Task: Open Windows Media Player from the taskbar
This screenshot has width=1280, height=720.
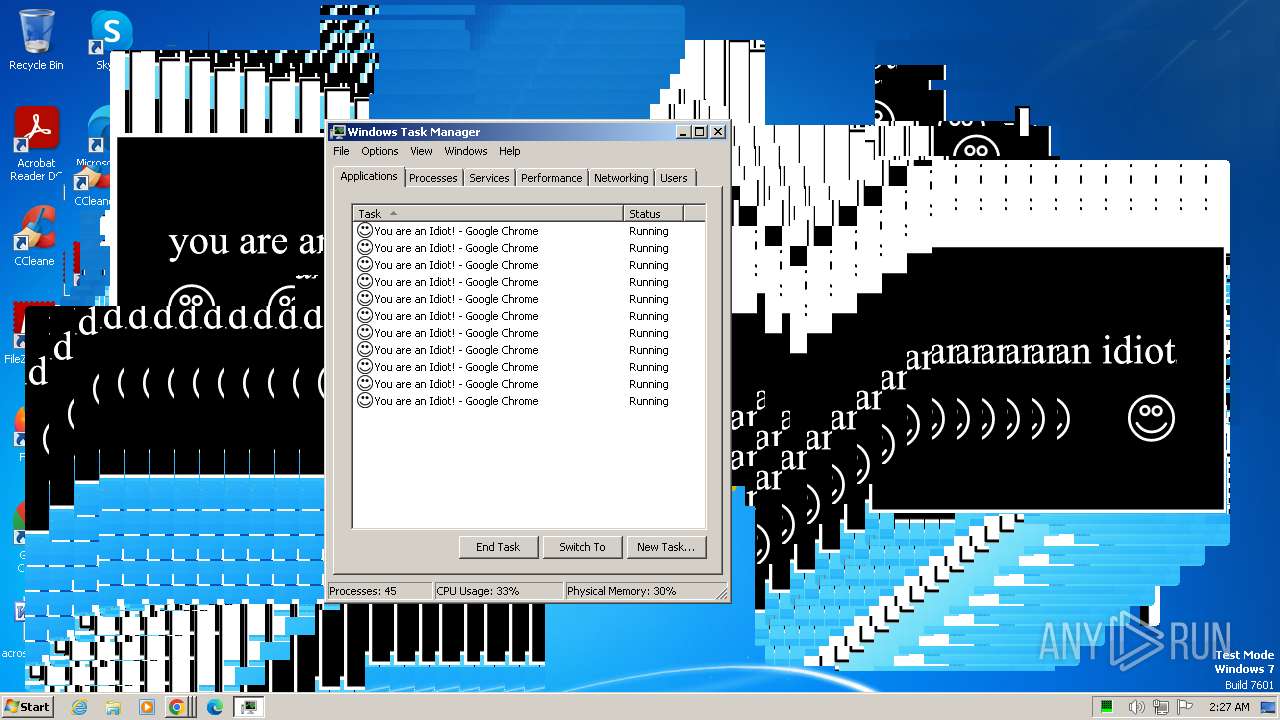Action: [147, 707]
